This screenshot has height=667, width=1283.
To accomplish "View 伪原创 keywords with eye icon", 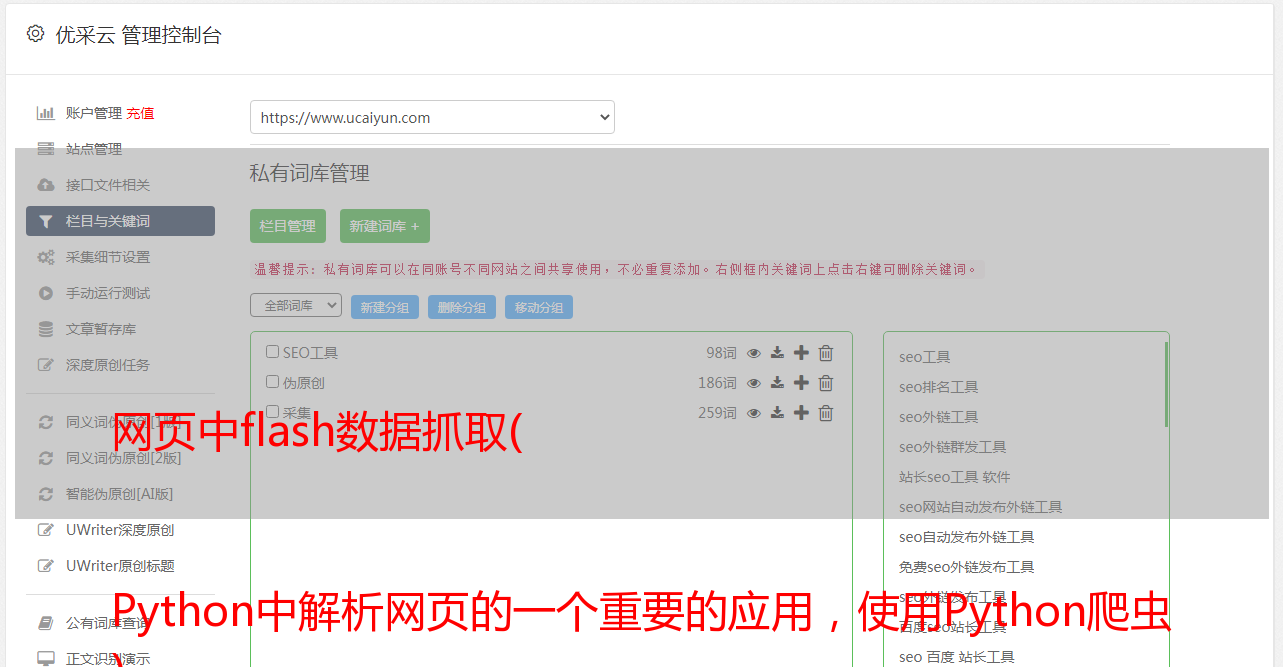I will click(754, 383).
